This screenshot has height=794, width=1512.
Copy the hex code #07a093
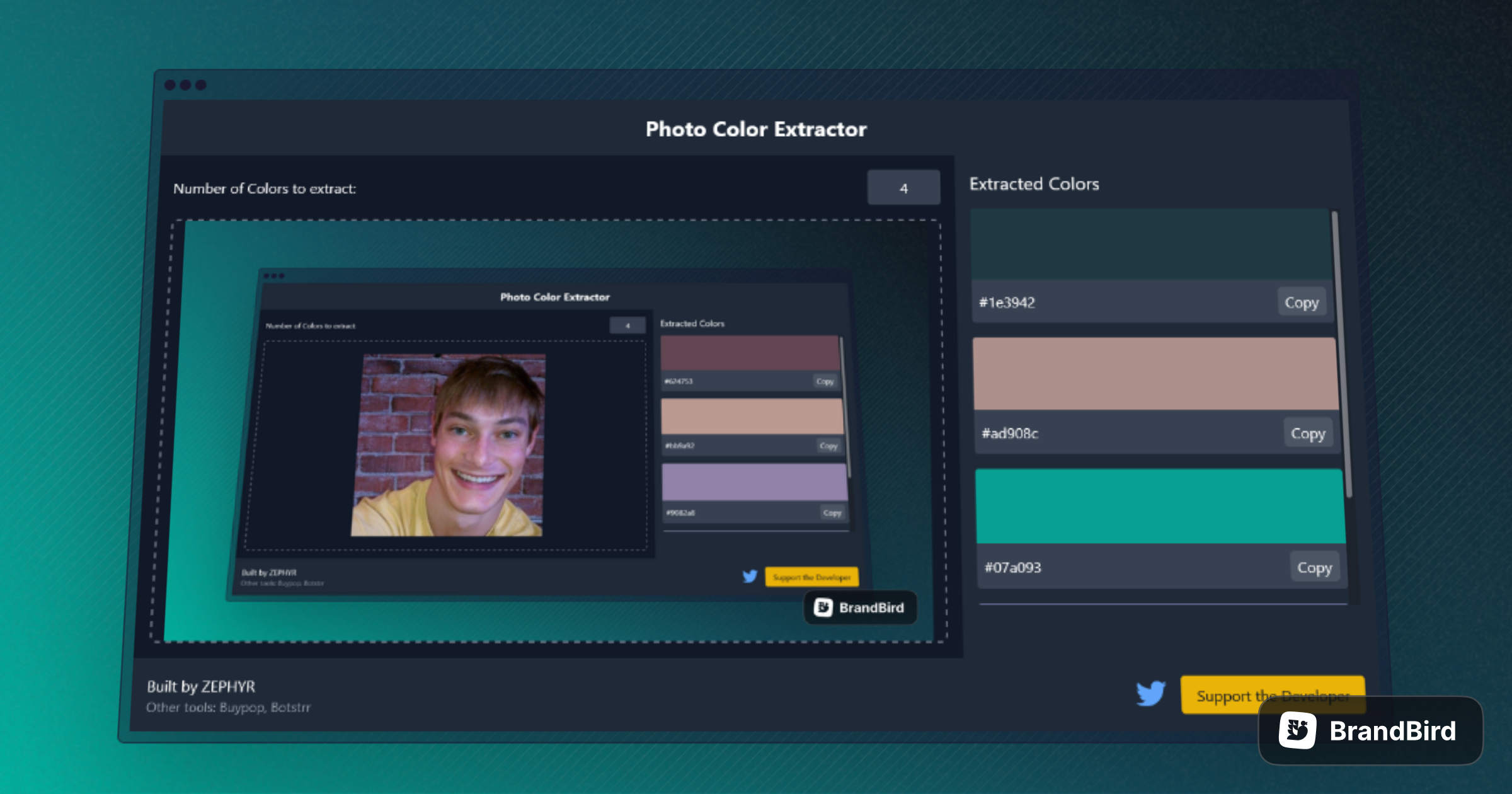tap(1315, 567)
